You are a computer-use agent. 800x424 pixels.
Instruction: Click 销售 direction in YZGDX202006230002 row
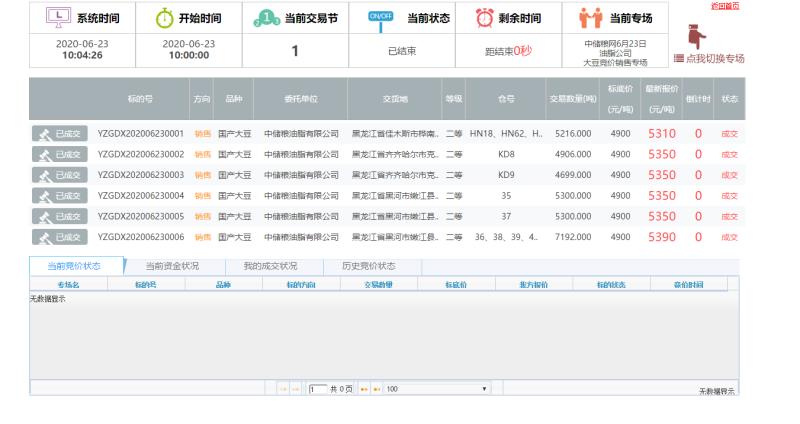203,155
